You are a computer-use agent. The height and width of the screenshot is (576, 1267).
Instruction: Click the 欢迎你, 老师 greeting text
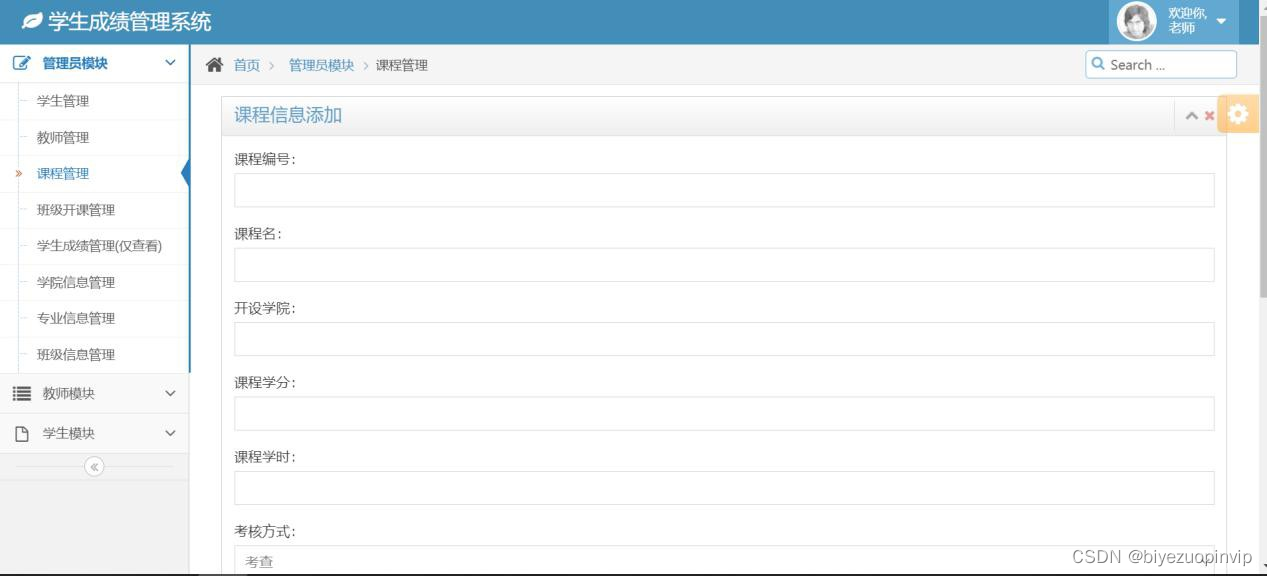[1187, 21]
